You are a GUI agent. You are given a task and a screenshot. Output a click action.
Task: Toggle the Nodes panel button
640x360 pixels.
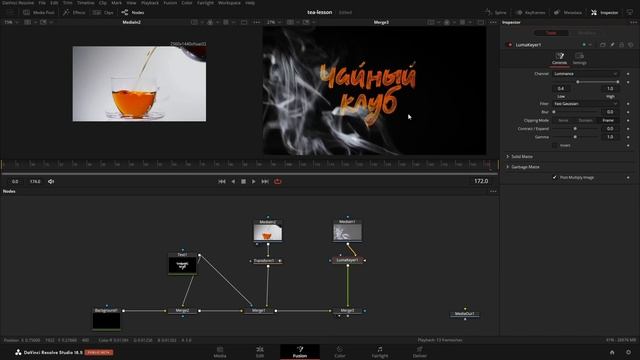pyautogui.click(x=133, y=13)
